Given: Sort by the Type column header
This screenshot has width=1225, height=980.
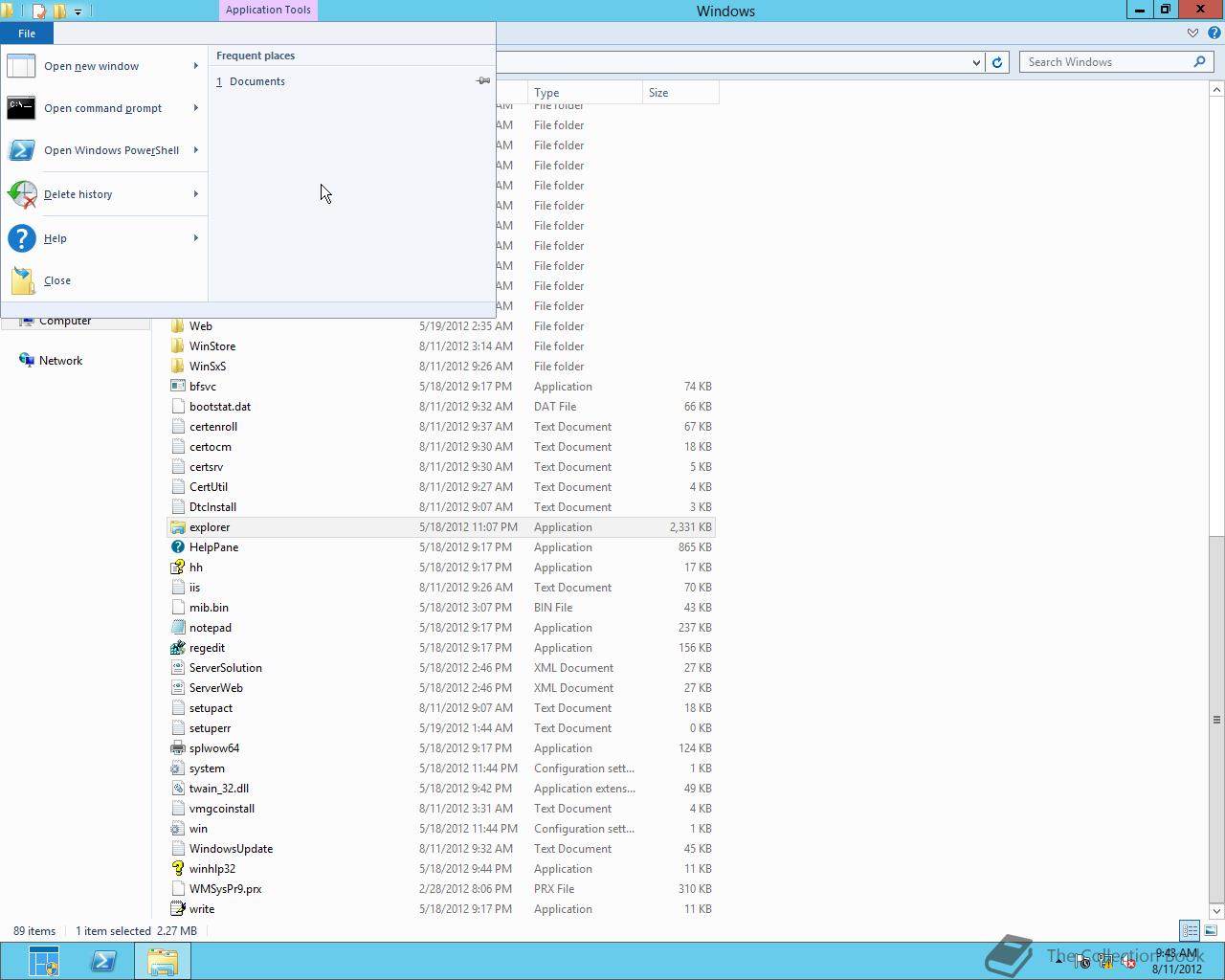Looking at the screenshot, I should point(585,93).
